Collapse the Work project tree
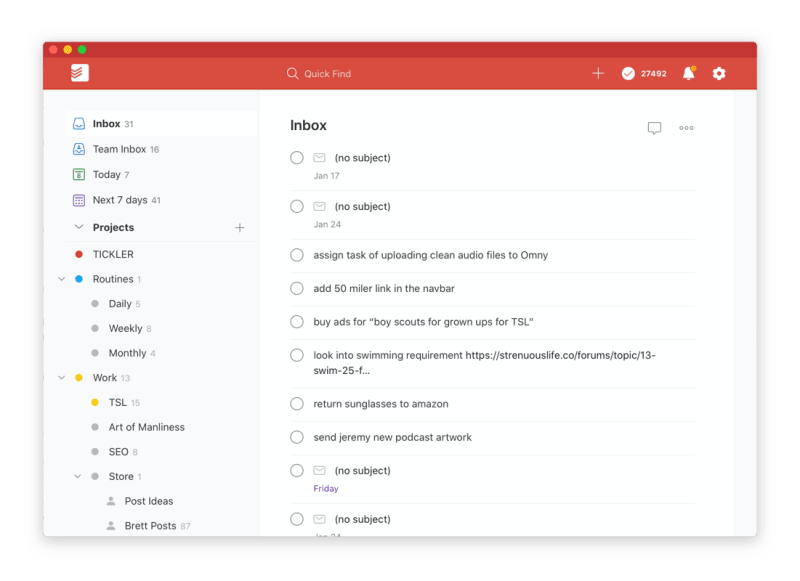 click(62, 379)
